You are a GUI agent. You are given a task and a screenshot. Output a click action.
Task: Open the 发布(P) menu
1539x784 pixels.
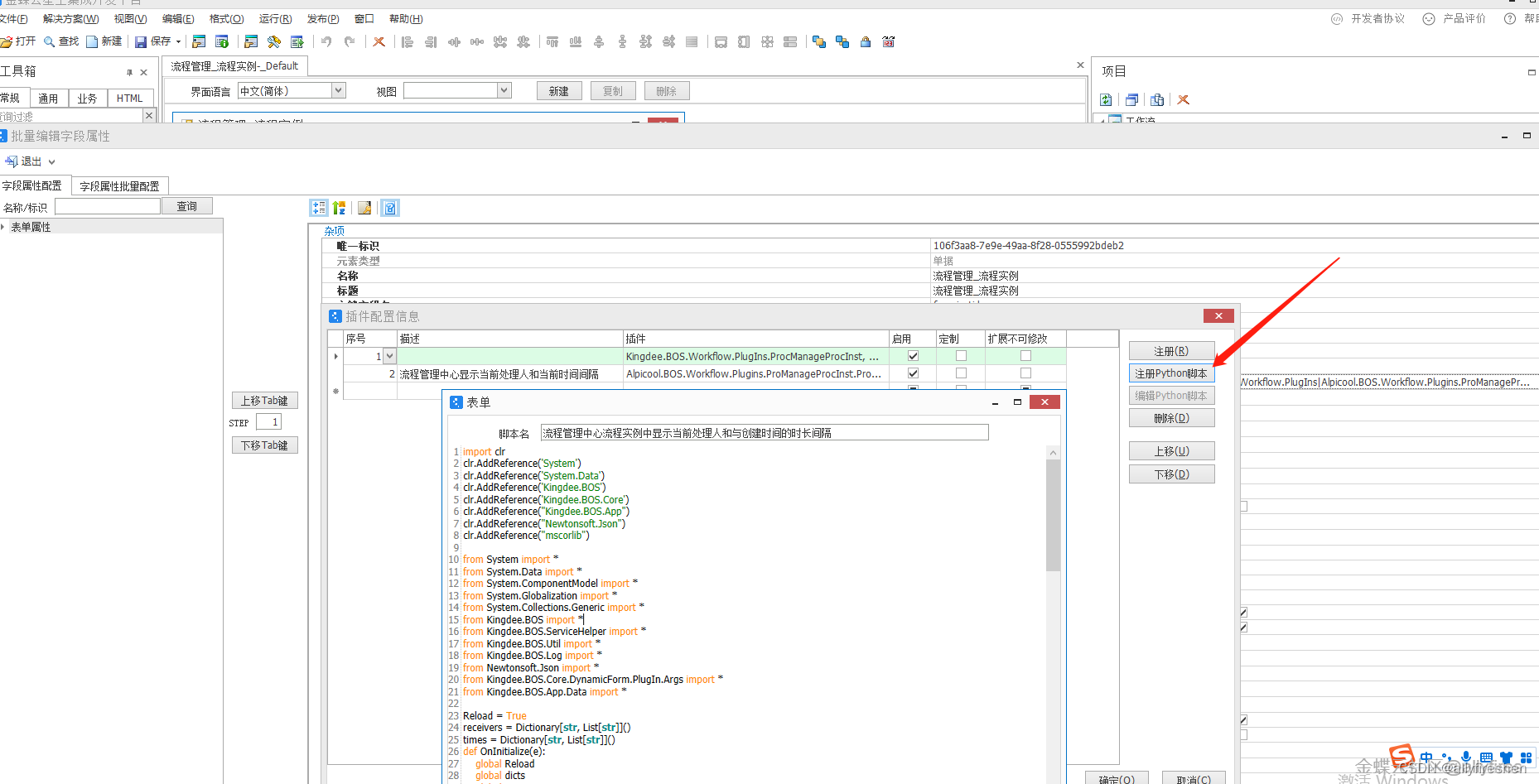coord(323,18)
